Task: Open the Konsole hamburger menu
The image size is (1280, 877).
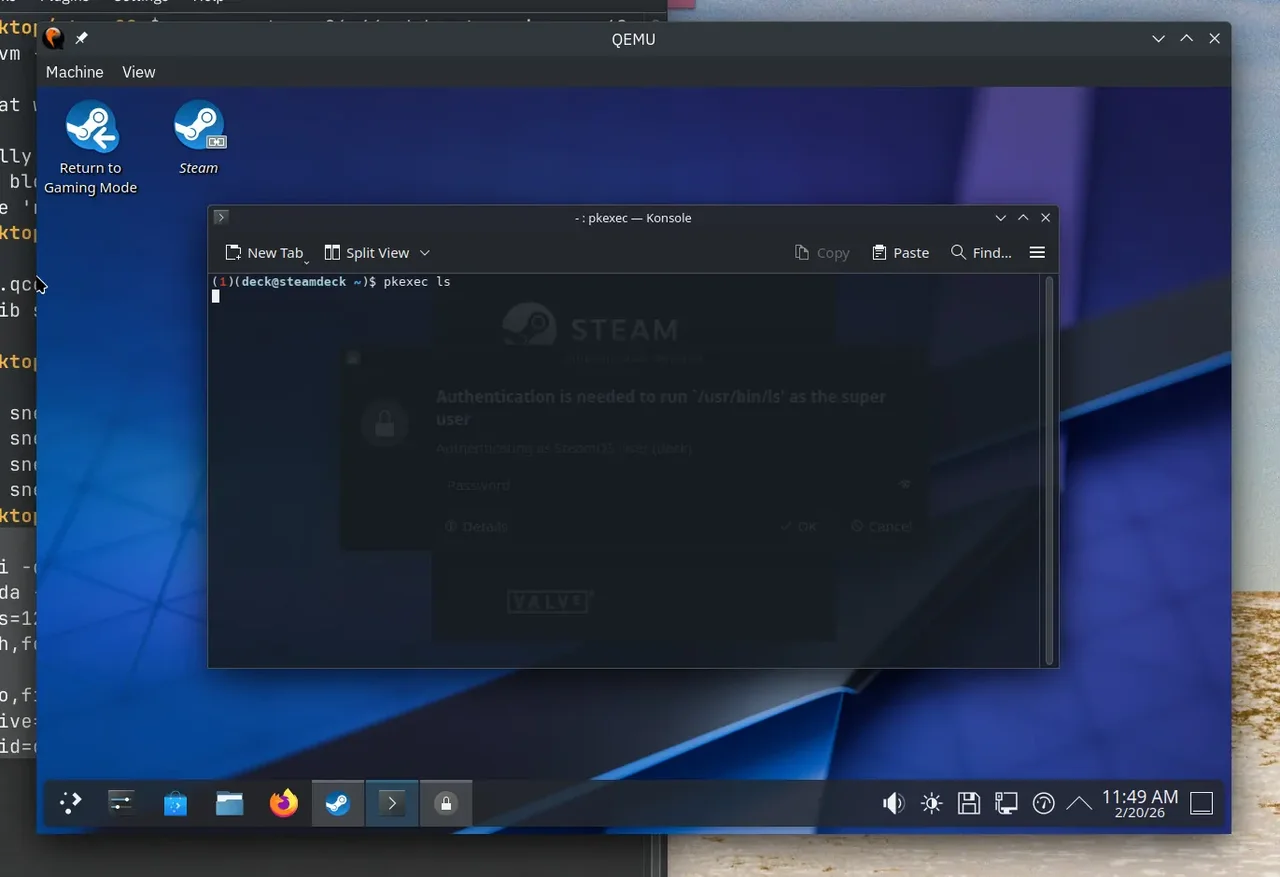Action: tap(1037, 253)
